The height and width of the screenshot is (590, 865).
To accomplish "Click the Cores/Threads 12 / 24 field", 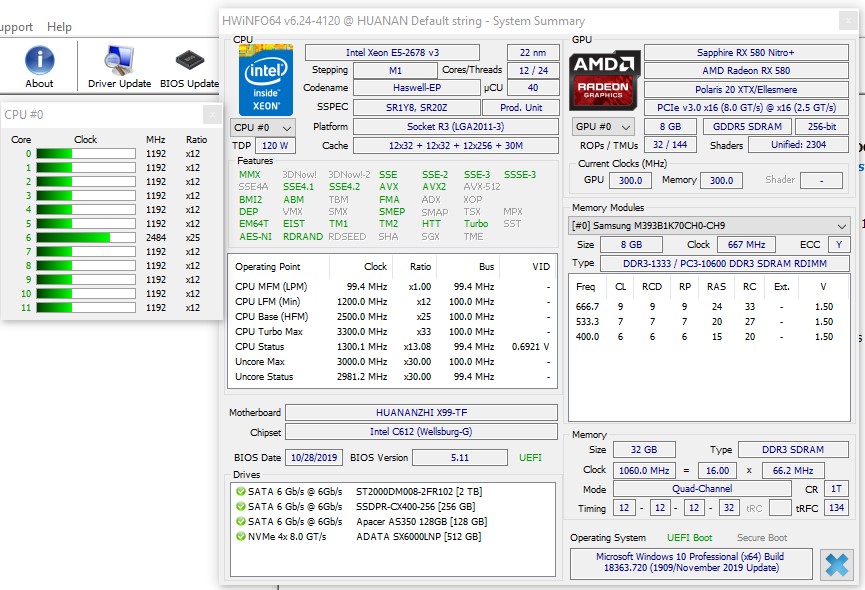I will click(x=533, y=71).
